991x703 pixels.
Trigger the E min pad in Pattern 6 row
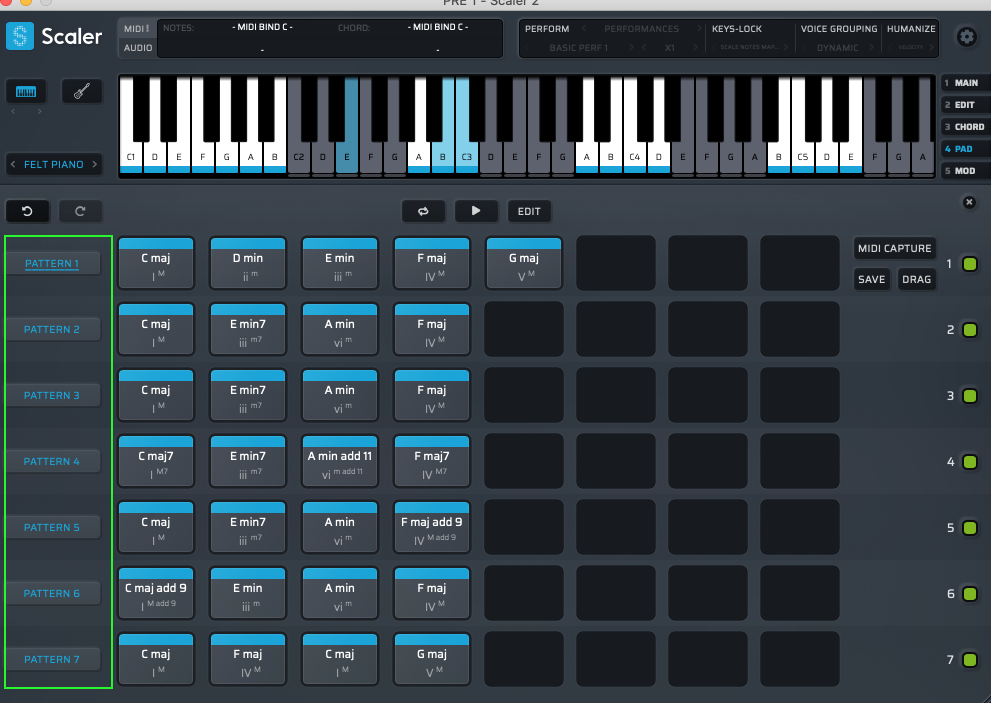(x=248, y=593)
